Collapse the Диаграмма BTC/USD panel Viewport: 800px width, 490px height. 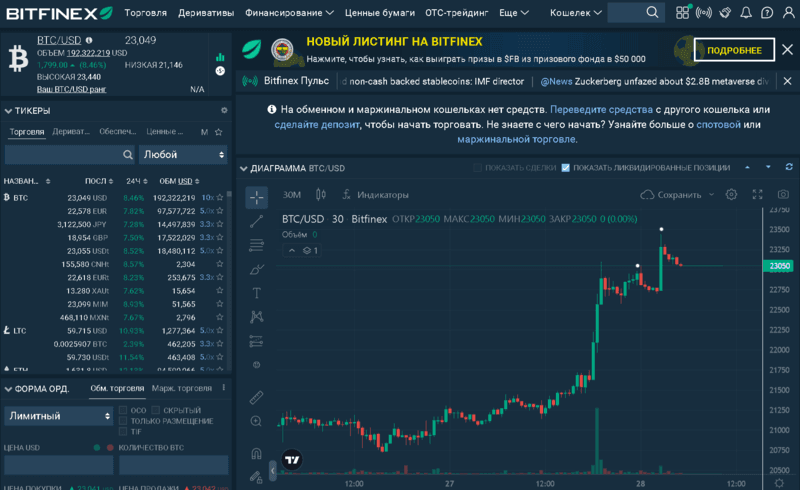[x=243, y=168]
